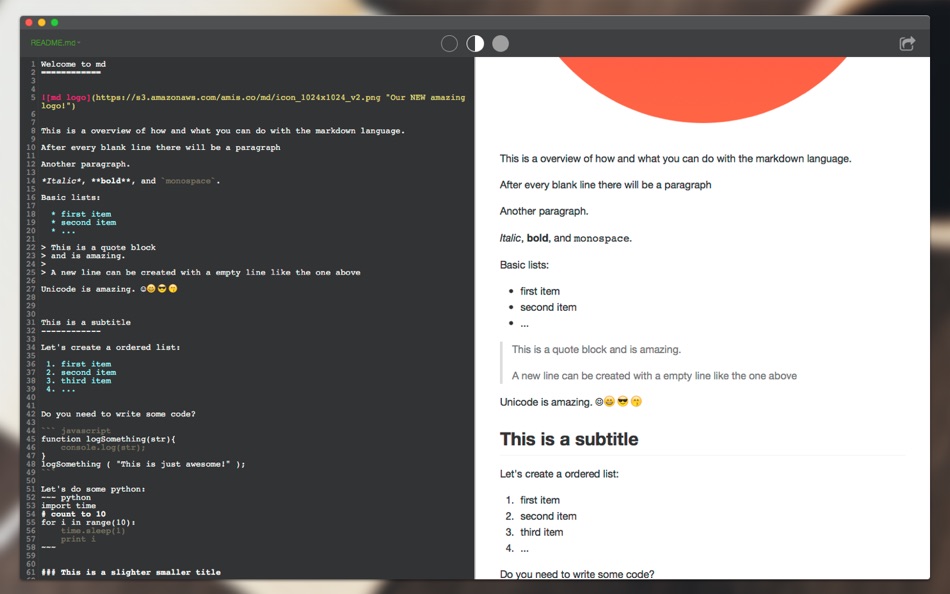Viewport: 950px width, 594px height.
Task: Open README.md document title dropdown
Action: [55, 42]
